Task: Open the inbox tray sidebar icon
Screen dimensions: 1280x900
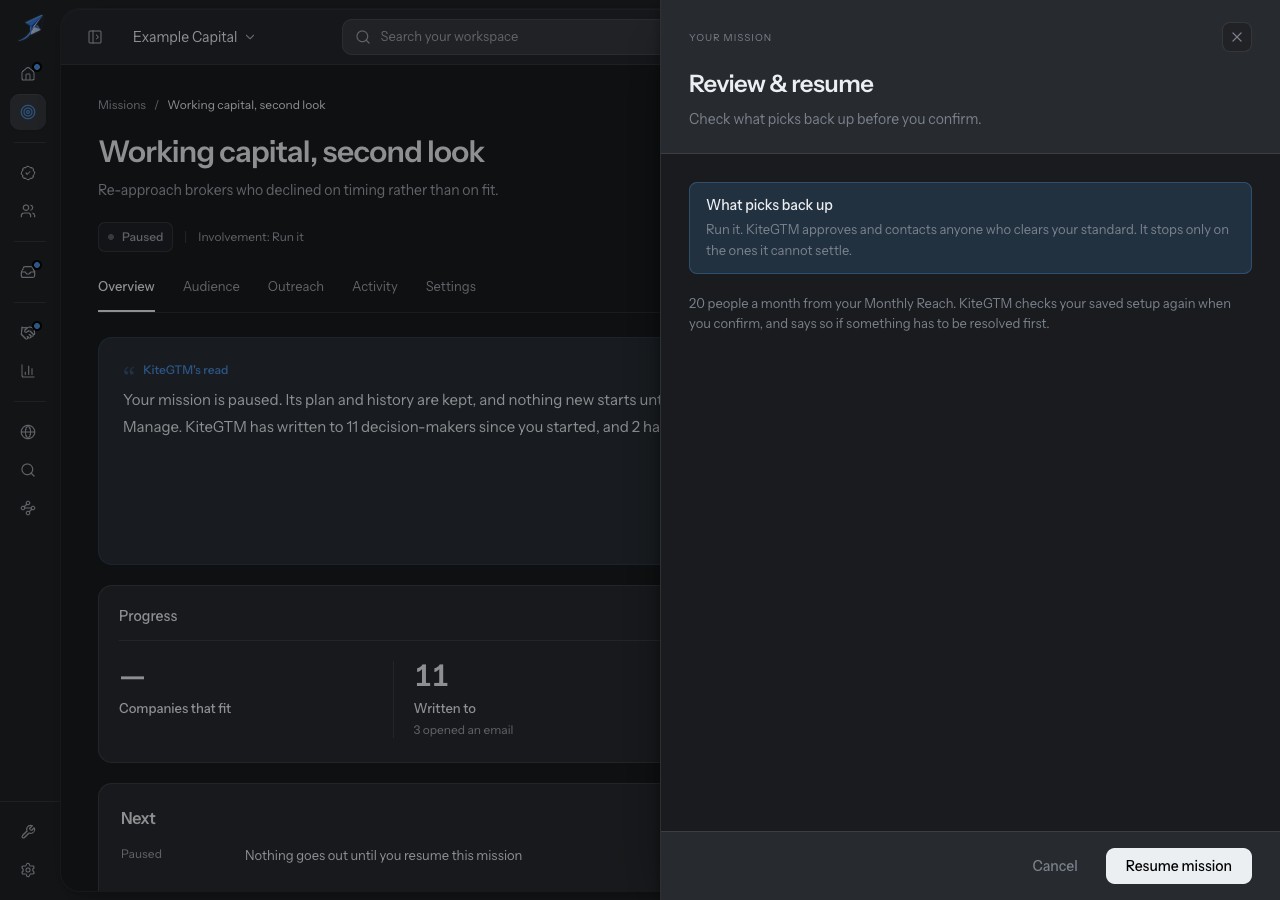Action: pyautogui.click(x=28, y=272)
